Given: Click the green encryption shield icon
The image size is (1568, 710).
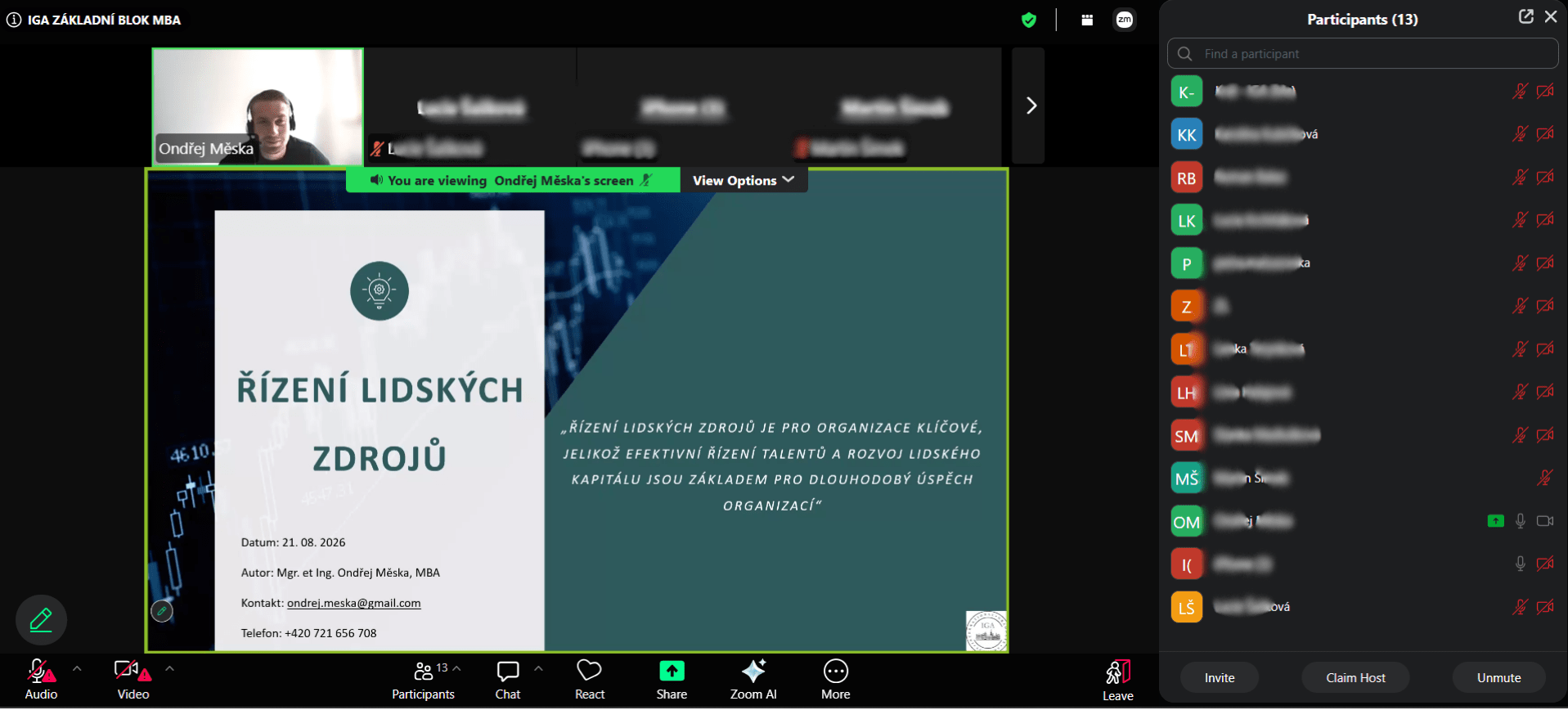Looking at the screenshot, I should click(x=1029, y=20).
